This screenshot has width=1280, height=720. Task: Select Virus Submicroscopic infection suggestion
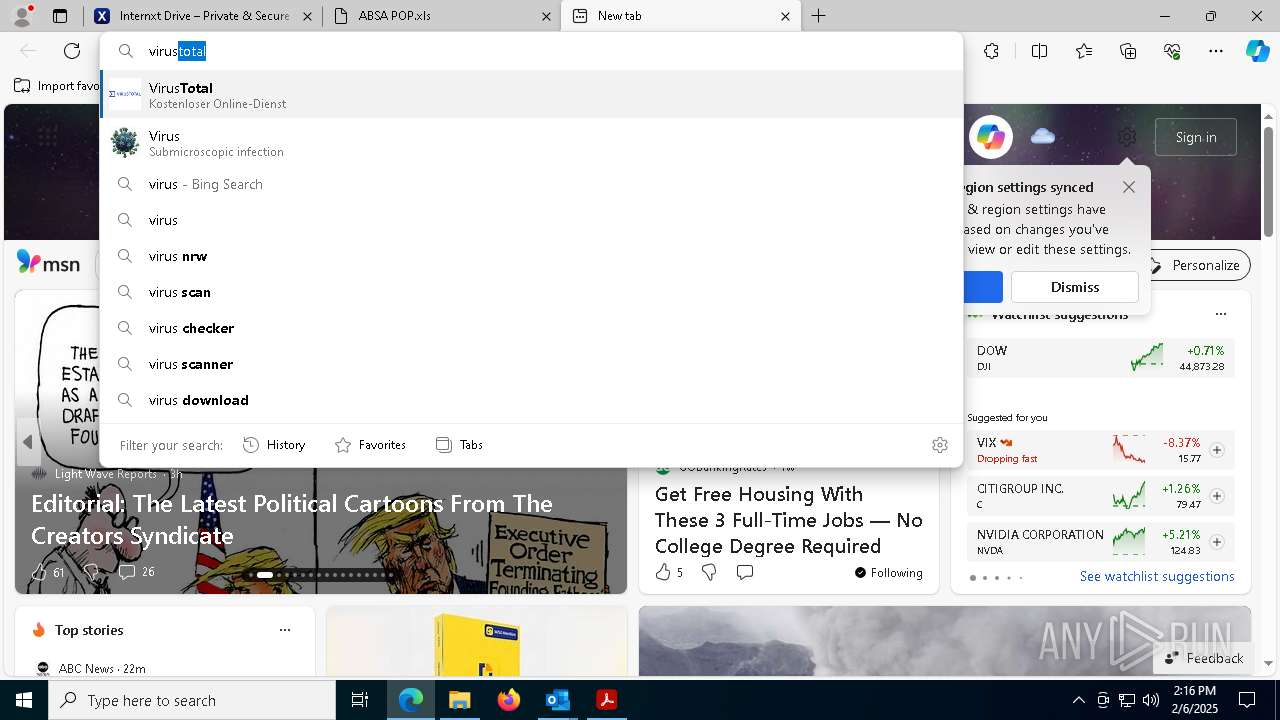(x=531, y=143)
